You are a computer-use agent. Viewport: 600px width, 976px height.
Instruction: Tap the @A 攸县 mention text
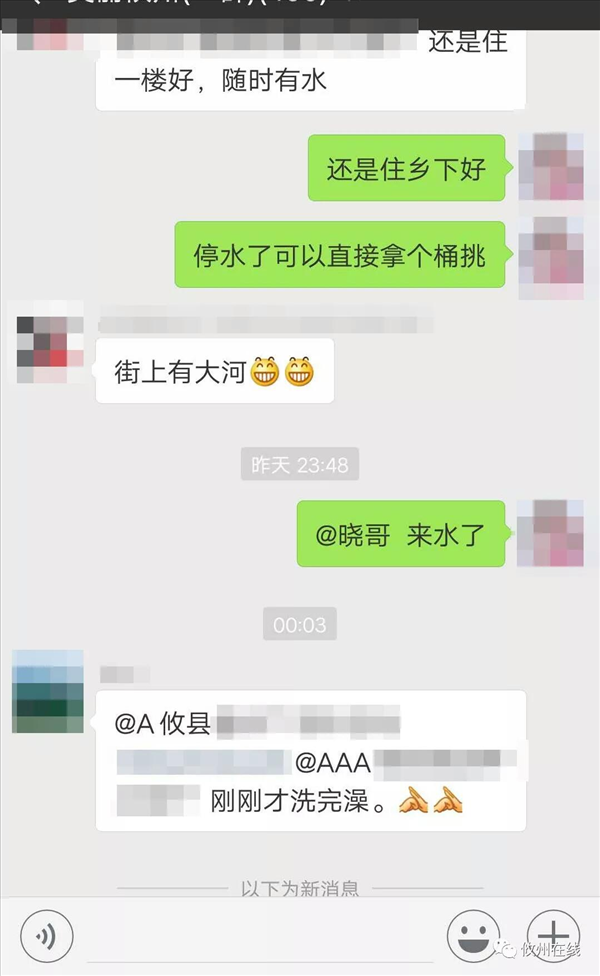tap(162, 723)
